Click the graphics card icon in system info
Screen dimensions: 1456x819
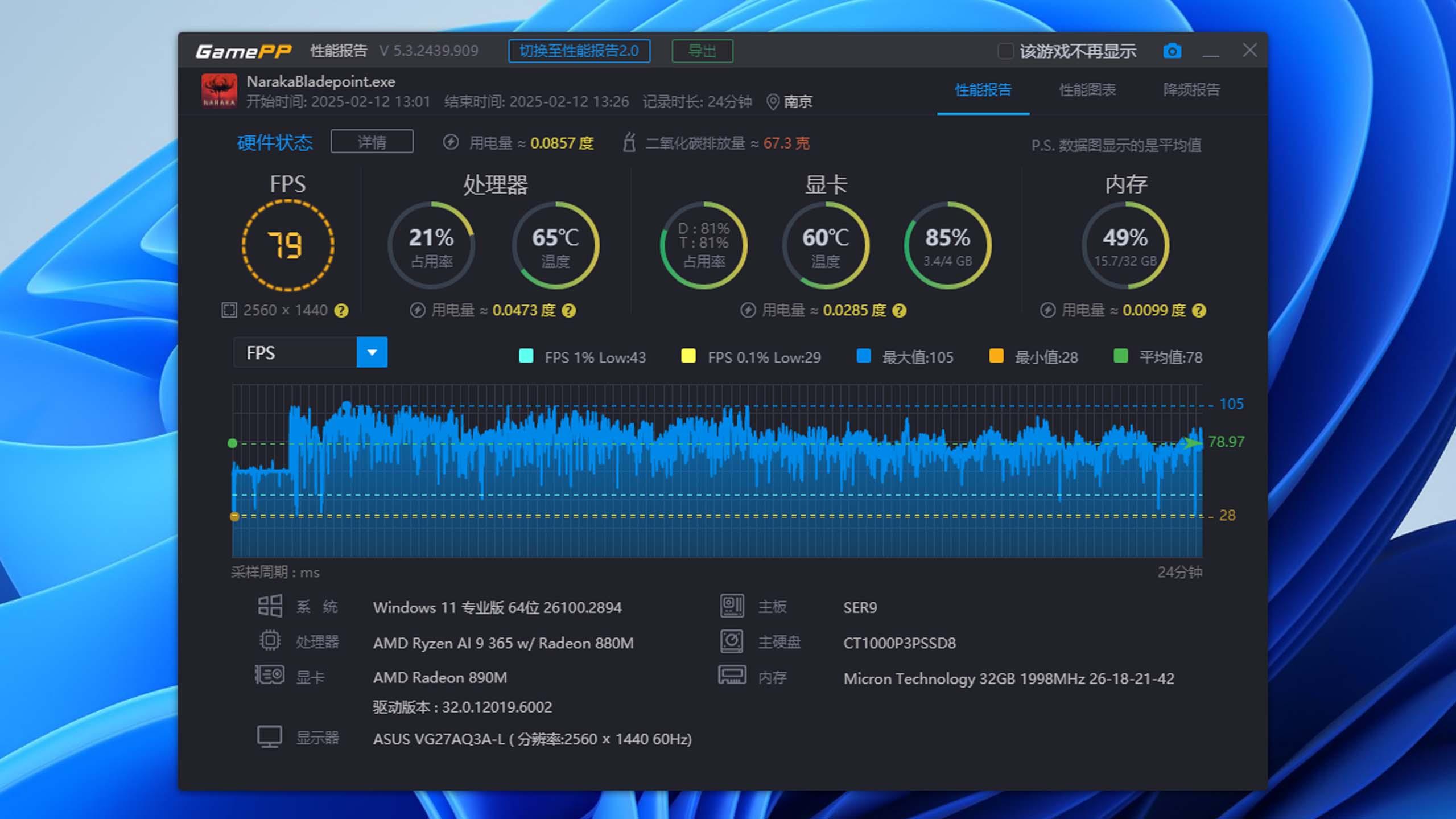click(x=270, y=676)
